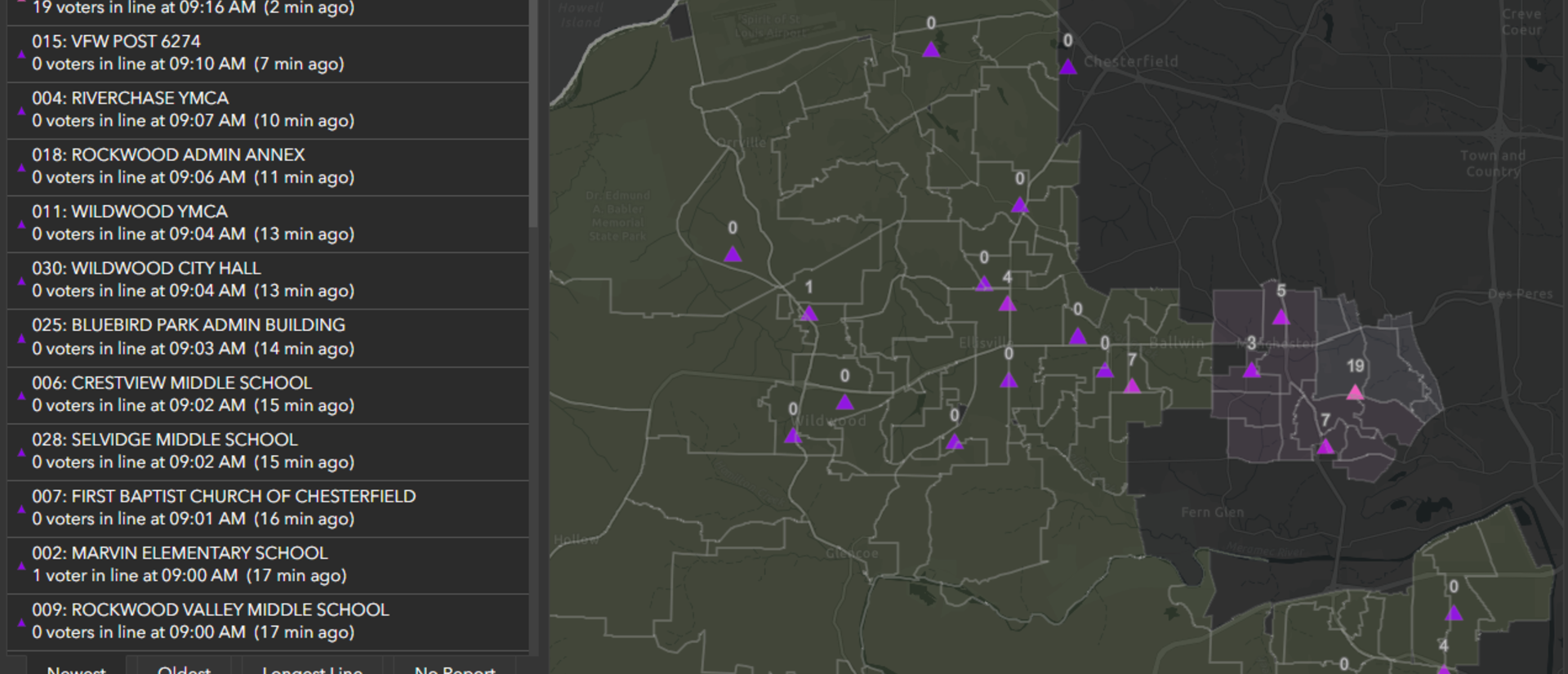This screenshot has height=674, width=1568.
Task: Select the pink 19-voter triangle marker on map
Action: (1355, 392)
